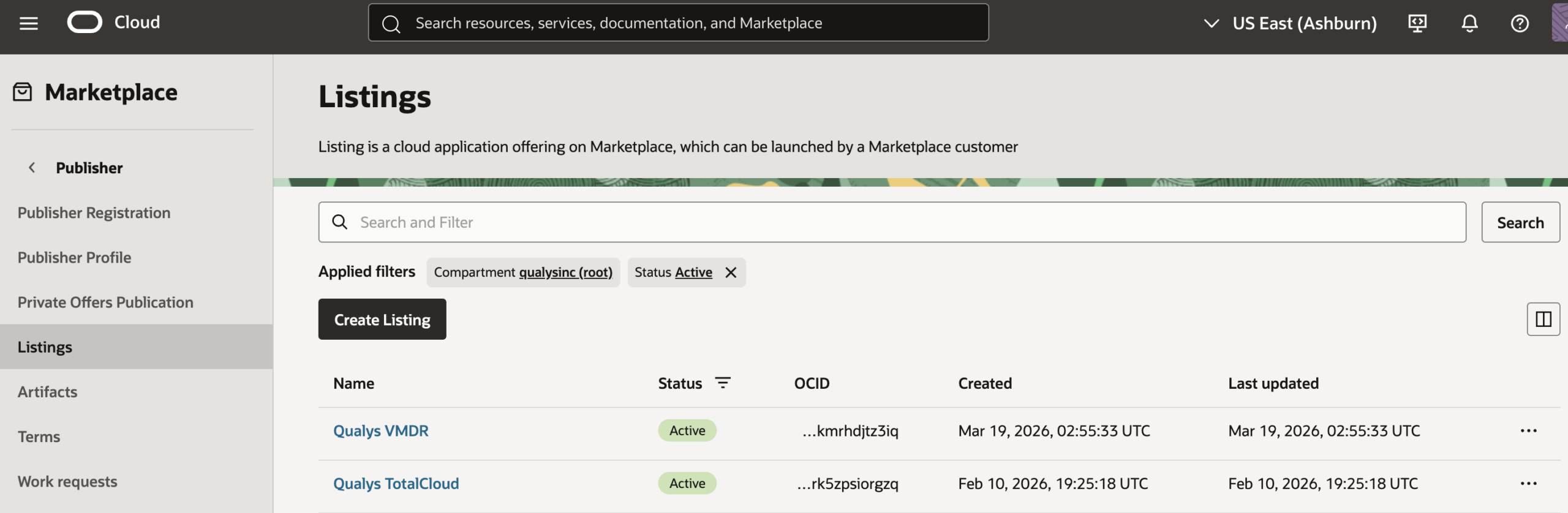Click the Created column header

pos(985,383)
